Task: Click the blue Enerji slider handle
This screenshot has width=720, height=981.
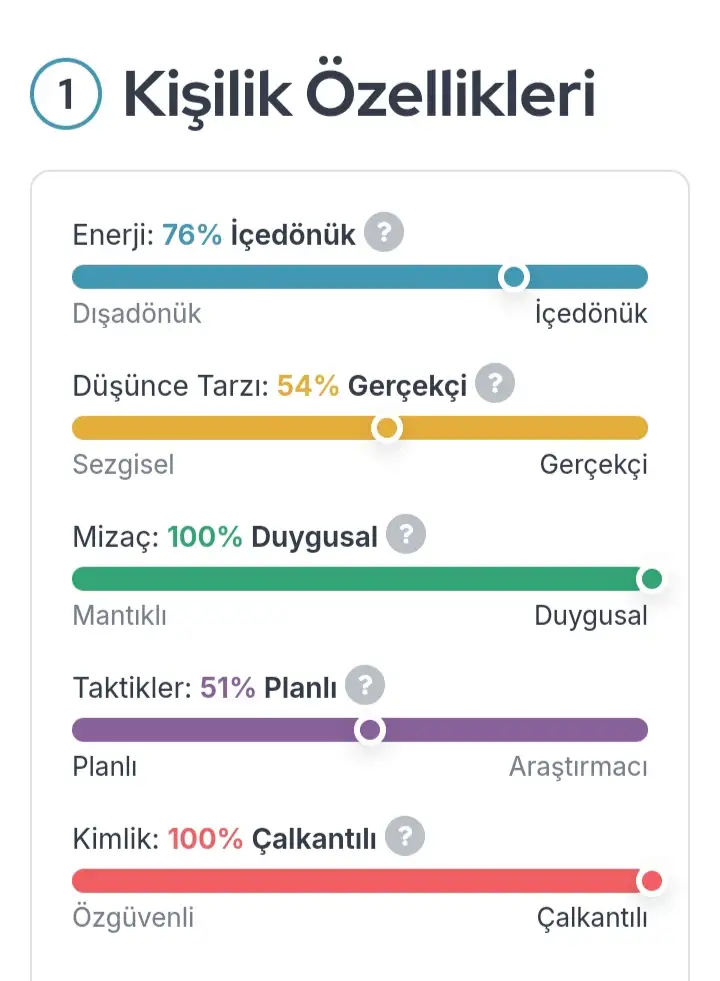Action: (x=514, y=277)
